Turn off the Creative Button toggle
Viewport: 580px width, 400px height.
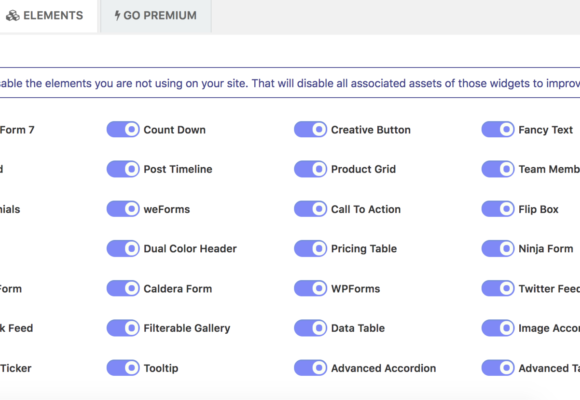[x=310, y=130]
